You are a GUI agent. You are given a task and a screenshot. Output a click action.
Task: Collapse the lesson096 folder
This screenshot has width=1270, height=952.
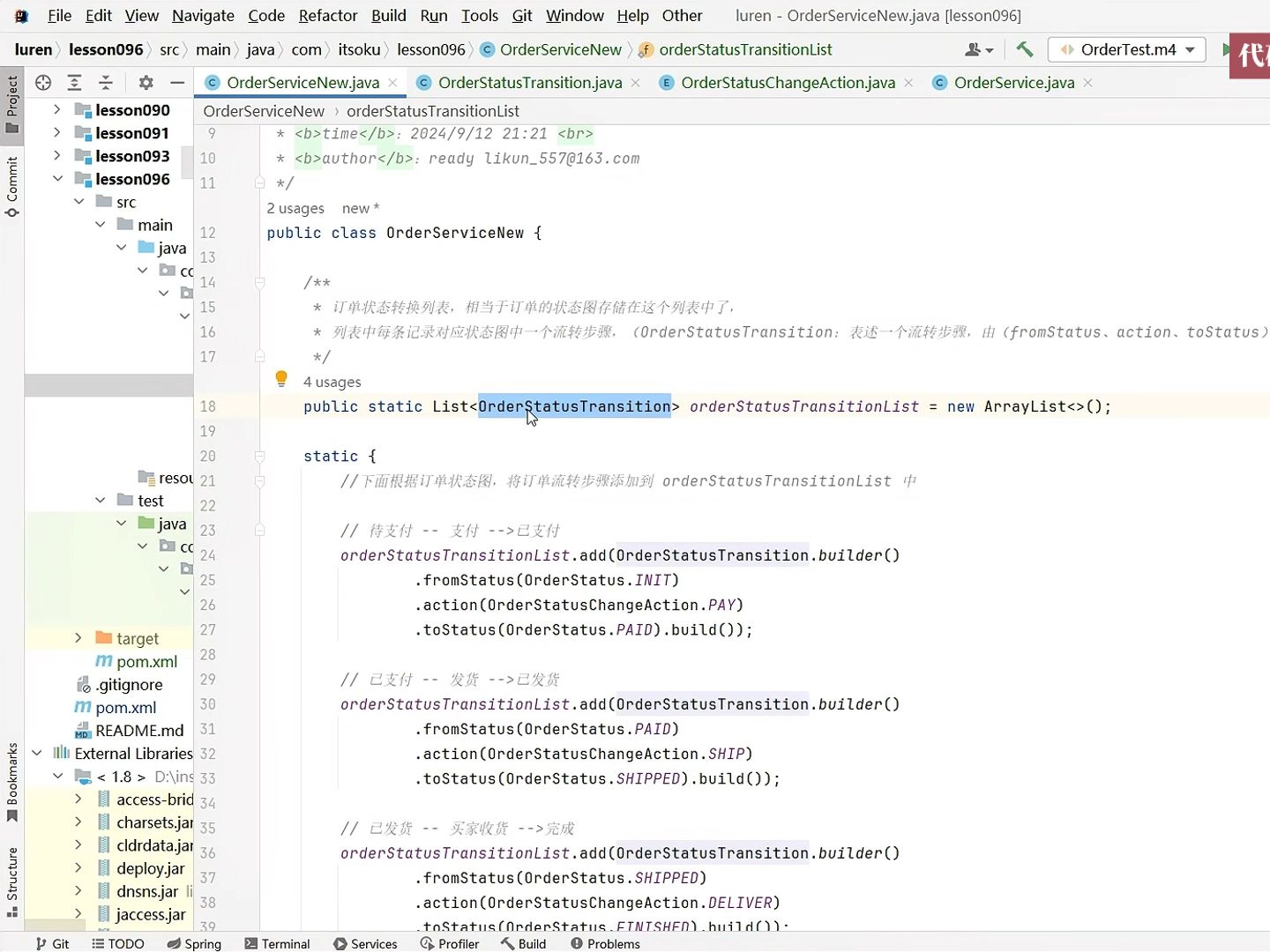click(57, 178)
